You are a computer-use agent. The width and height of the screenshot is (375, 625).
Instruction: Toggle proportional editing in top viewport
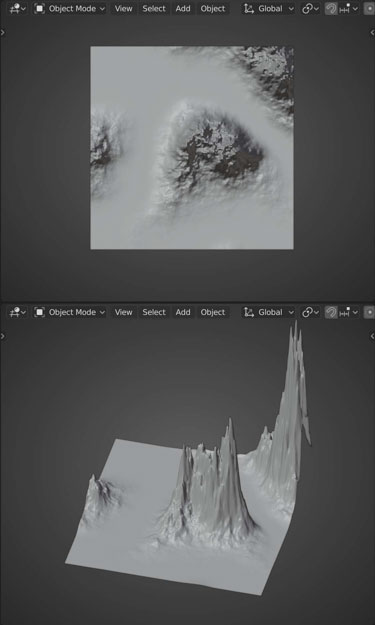(x=369, y=8)
